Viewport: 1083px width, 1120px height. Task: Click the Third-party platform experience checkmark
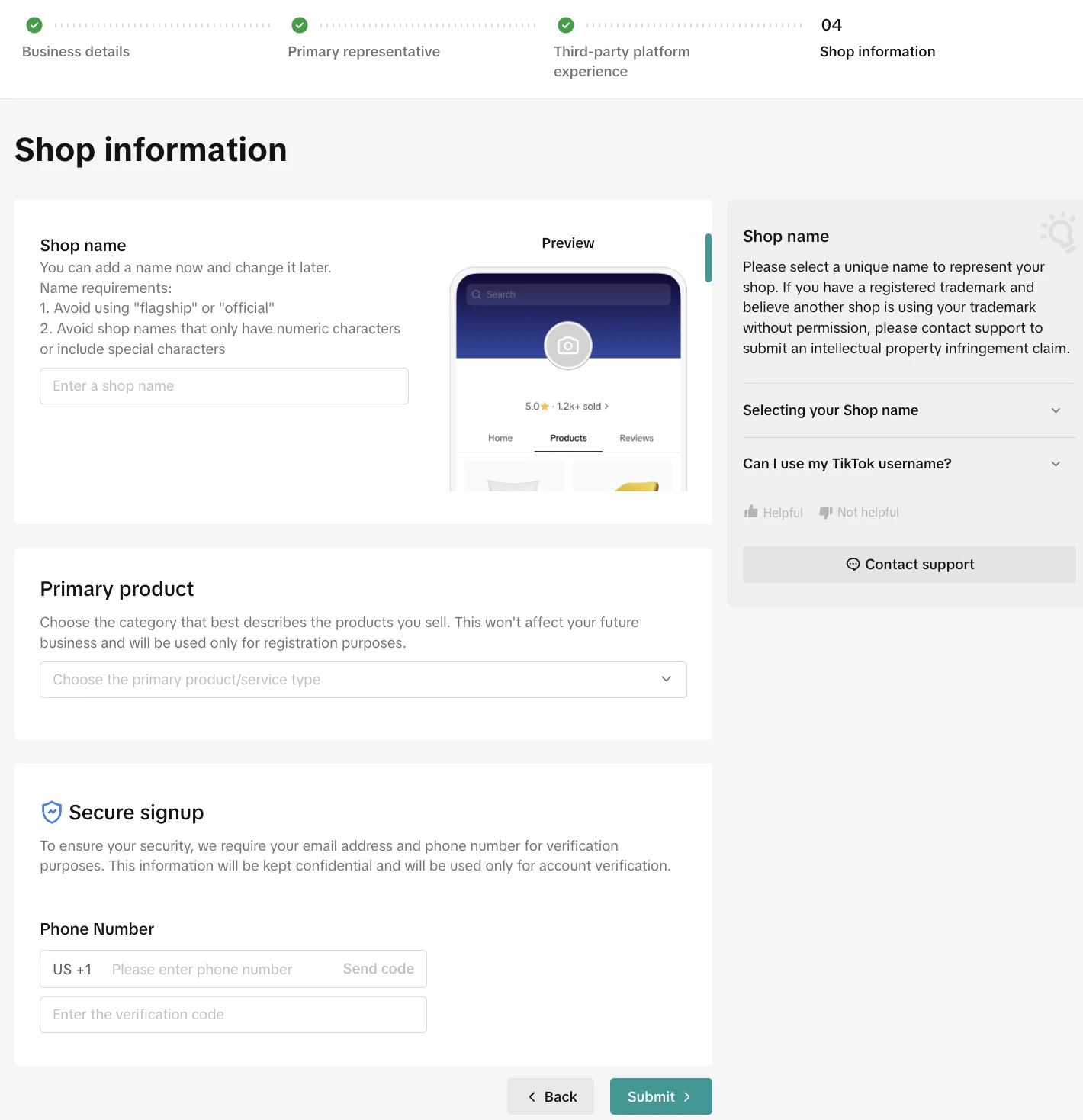point(566,25)
